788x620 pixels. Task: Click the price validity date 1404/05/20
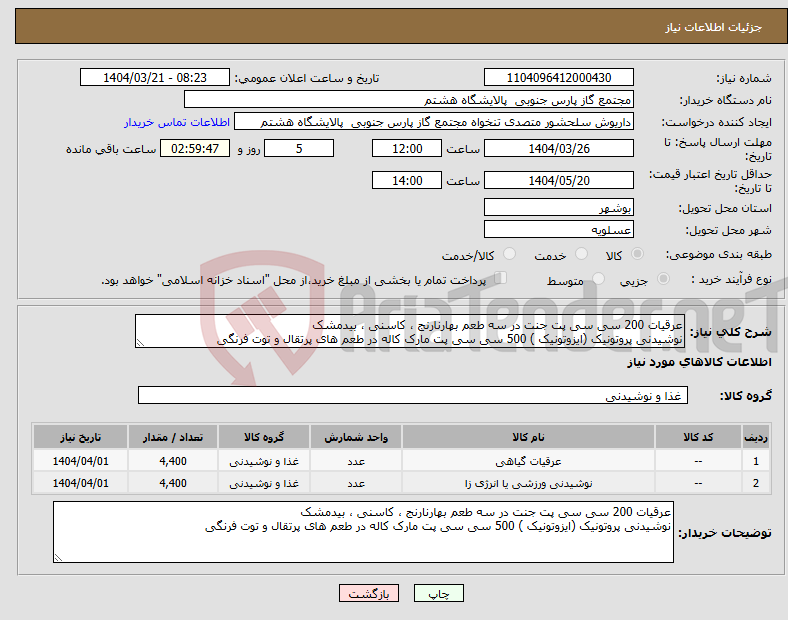point(558,180)
